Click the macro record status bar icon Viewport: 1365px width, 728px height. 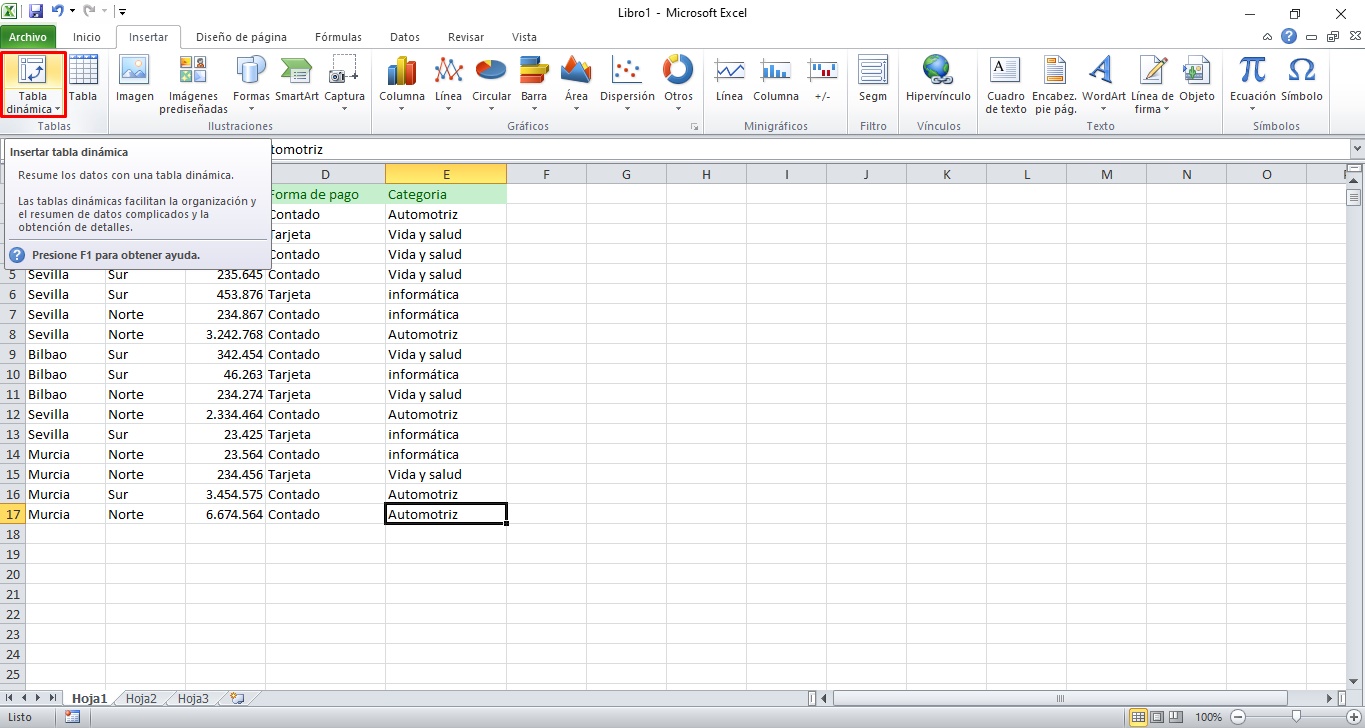[72, 717]
